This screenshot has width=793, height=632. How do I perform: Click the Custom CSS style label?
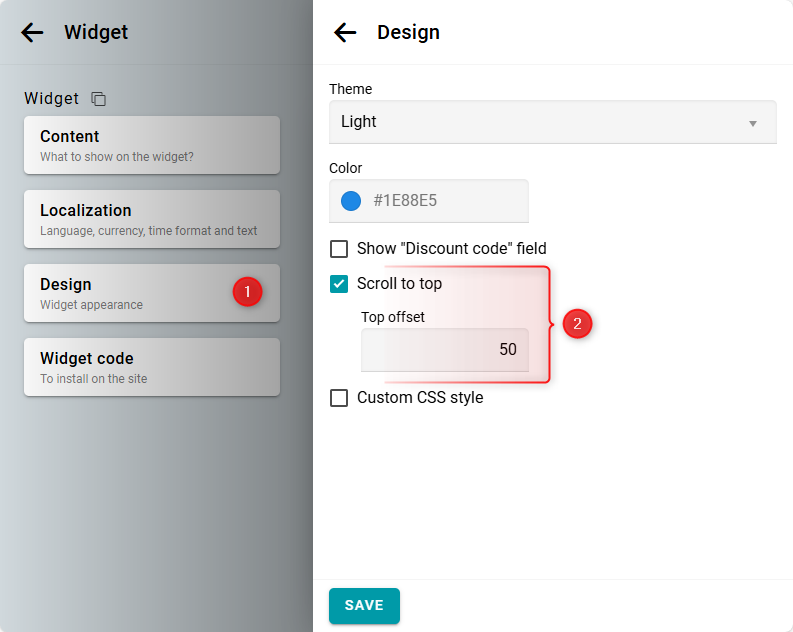click(420, 398)
